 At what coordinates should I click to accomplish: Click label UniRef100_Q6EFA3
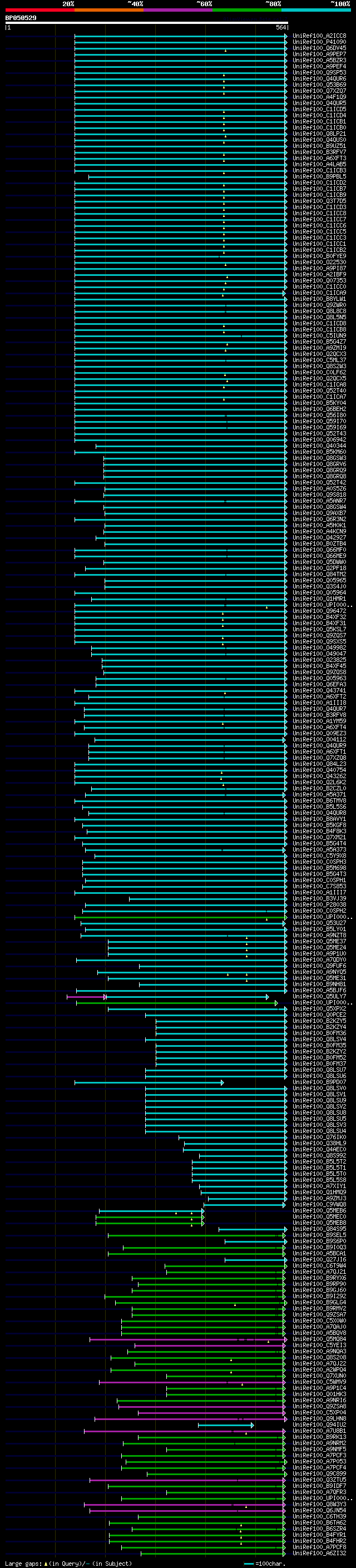point(319,685)
